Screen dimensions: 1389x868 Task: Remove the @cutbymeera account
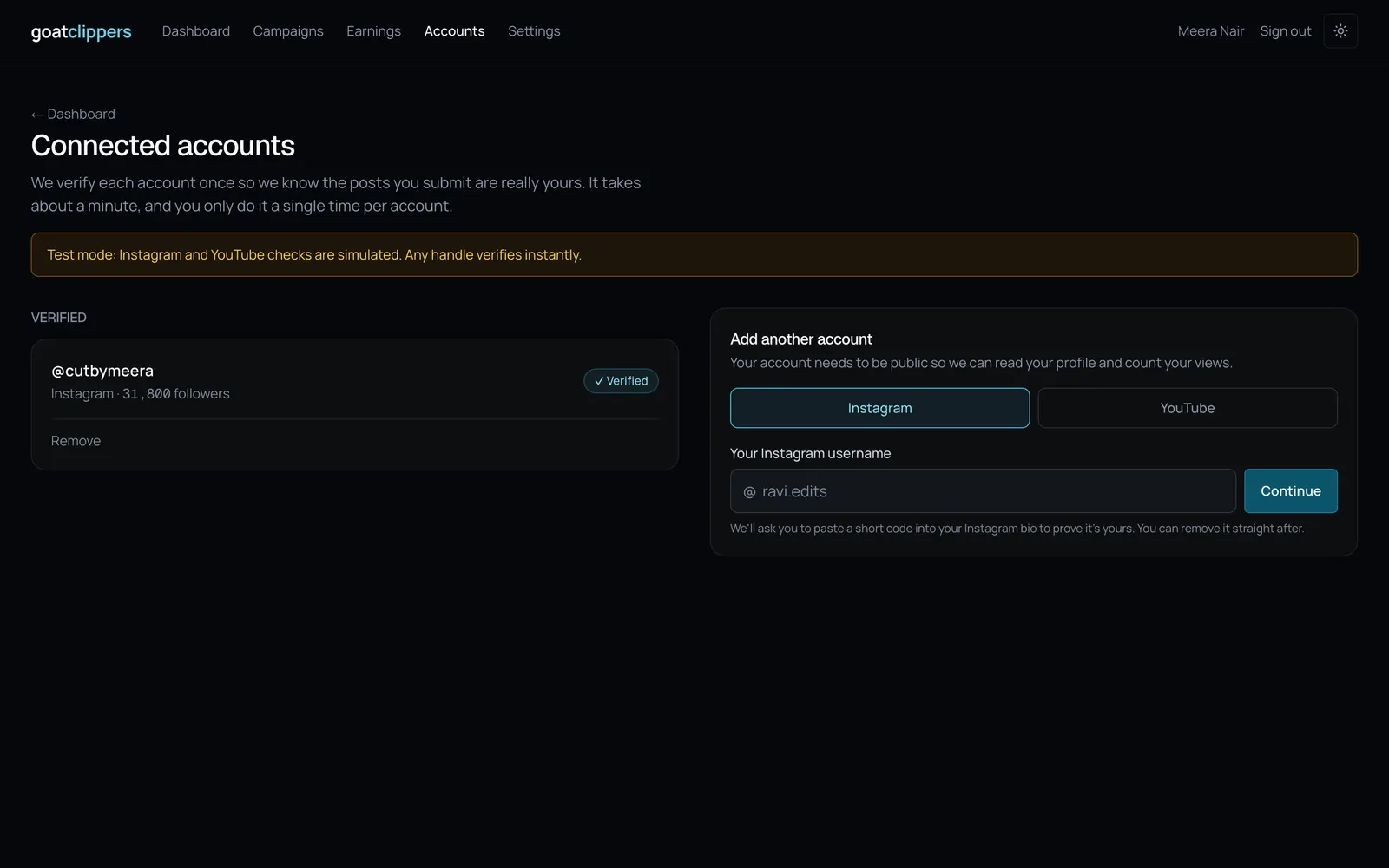[76, 441]
